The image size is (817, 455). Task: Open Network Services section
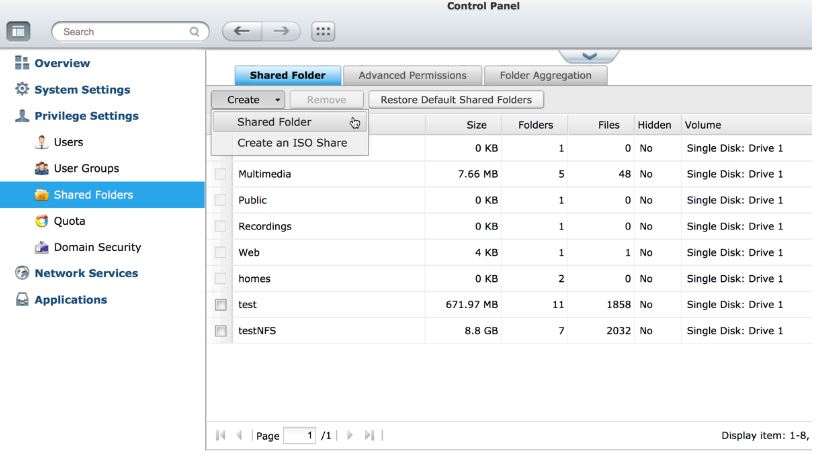86,273
